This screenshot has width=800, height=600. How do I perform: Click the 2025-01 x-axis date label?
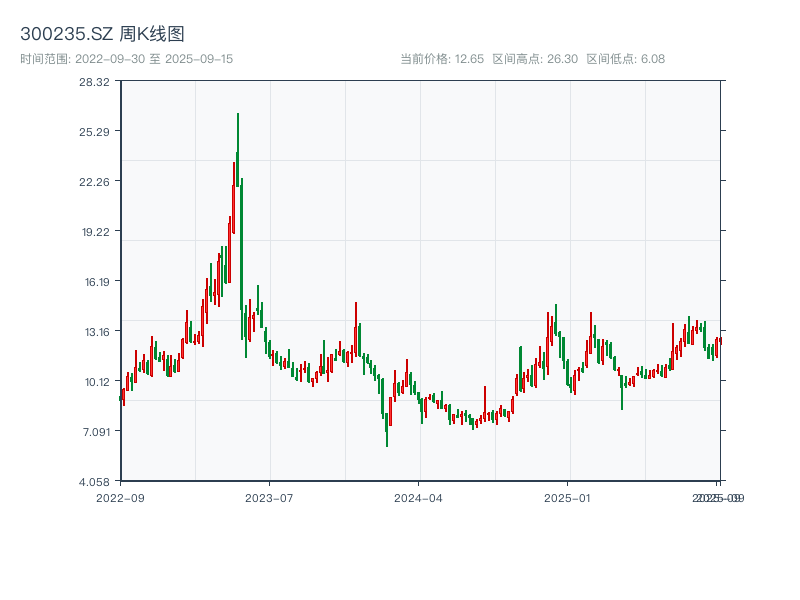coord(569,497)
